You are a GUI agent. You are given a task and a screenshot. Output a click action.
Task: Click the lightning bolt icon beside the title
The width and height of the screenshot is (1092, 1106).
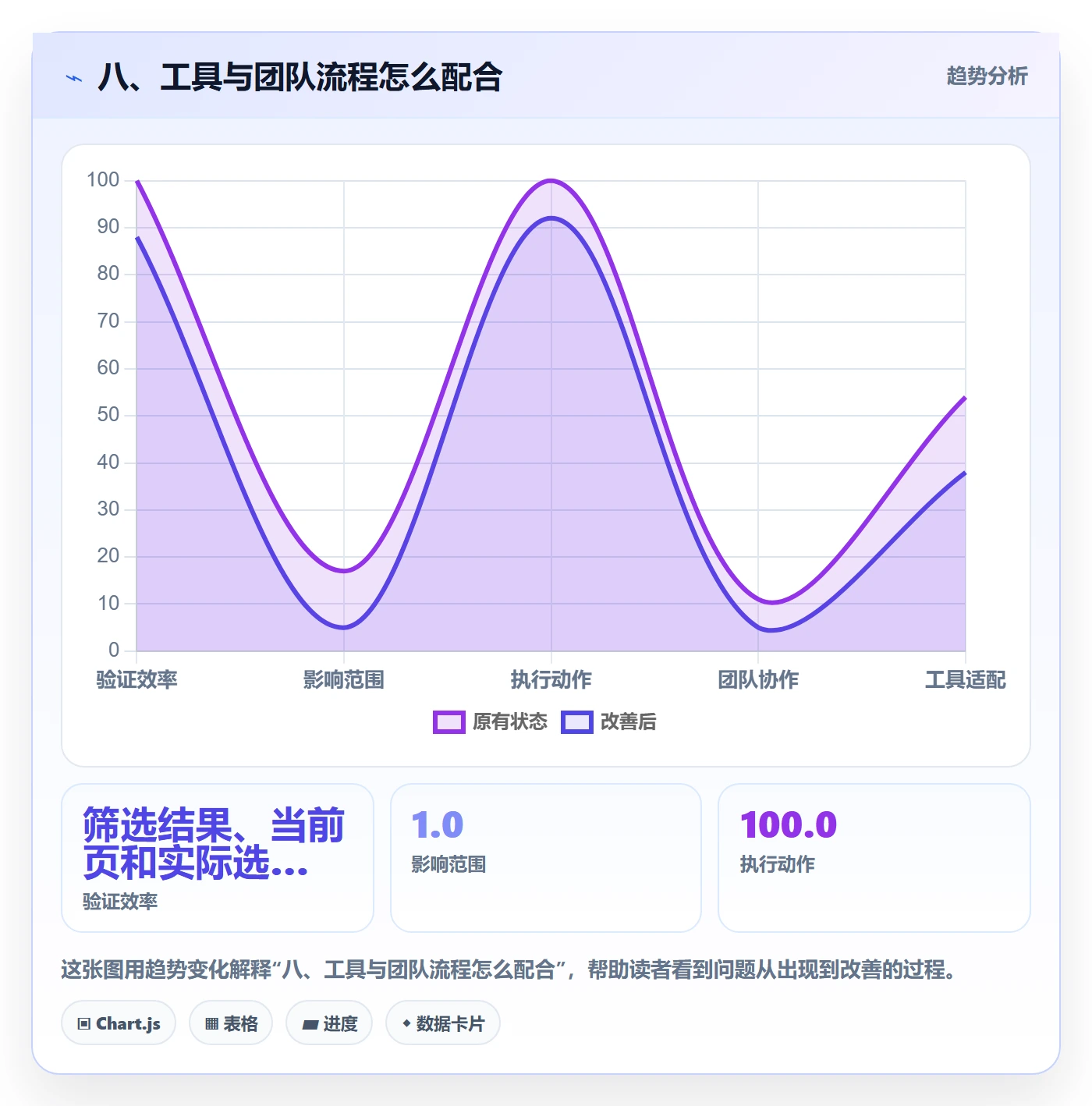[x=74, y=78]
